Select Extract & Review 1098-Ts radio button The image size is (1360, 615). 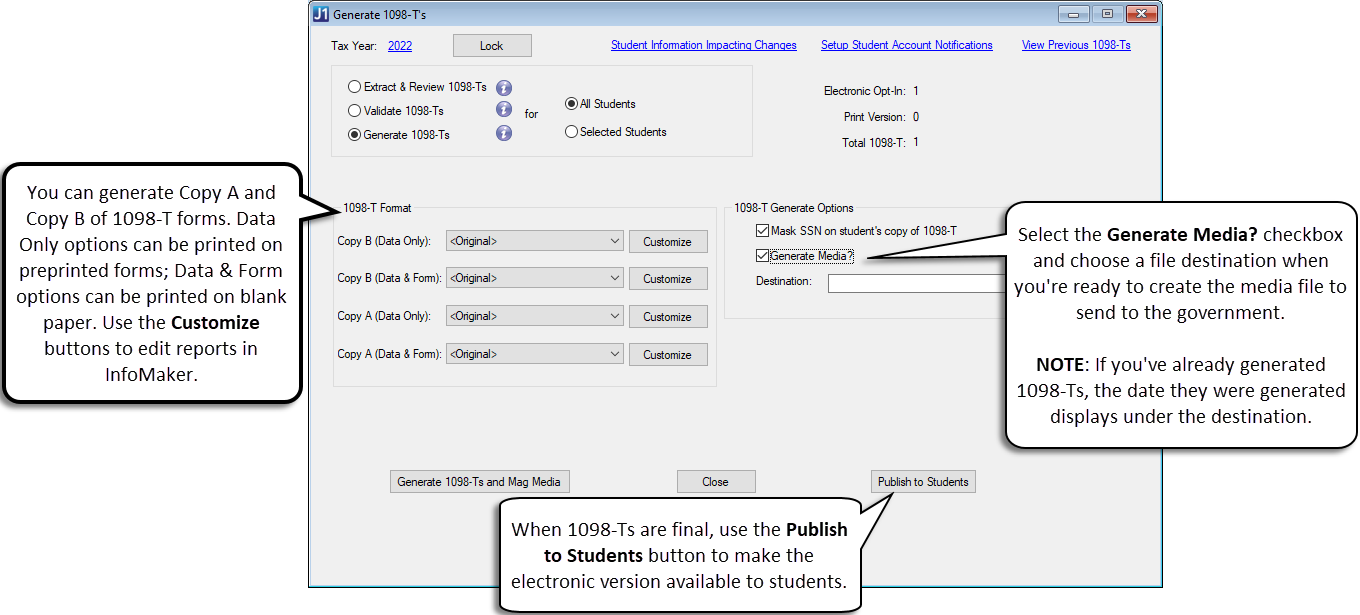(354, 87)
